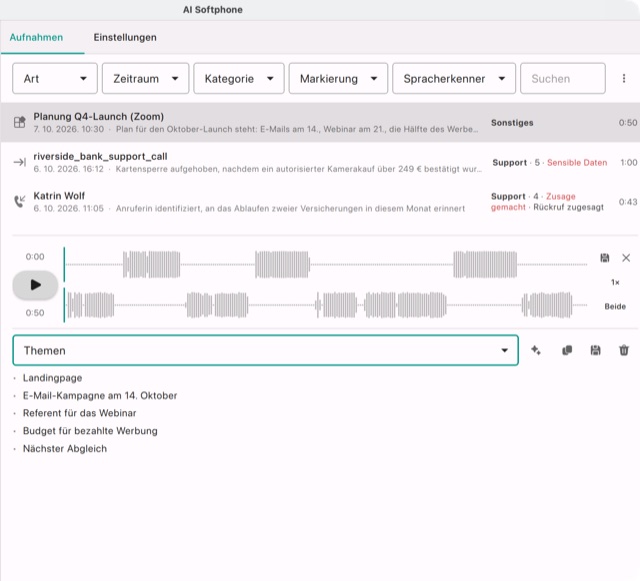Open the Kategorie filter dropdown
640x581 pixels.
pos(239,78)
